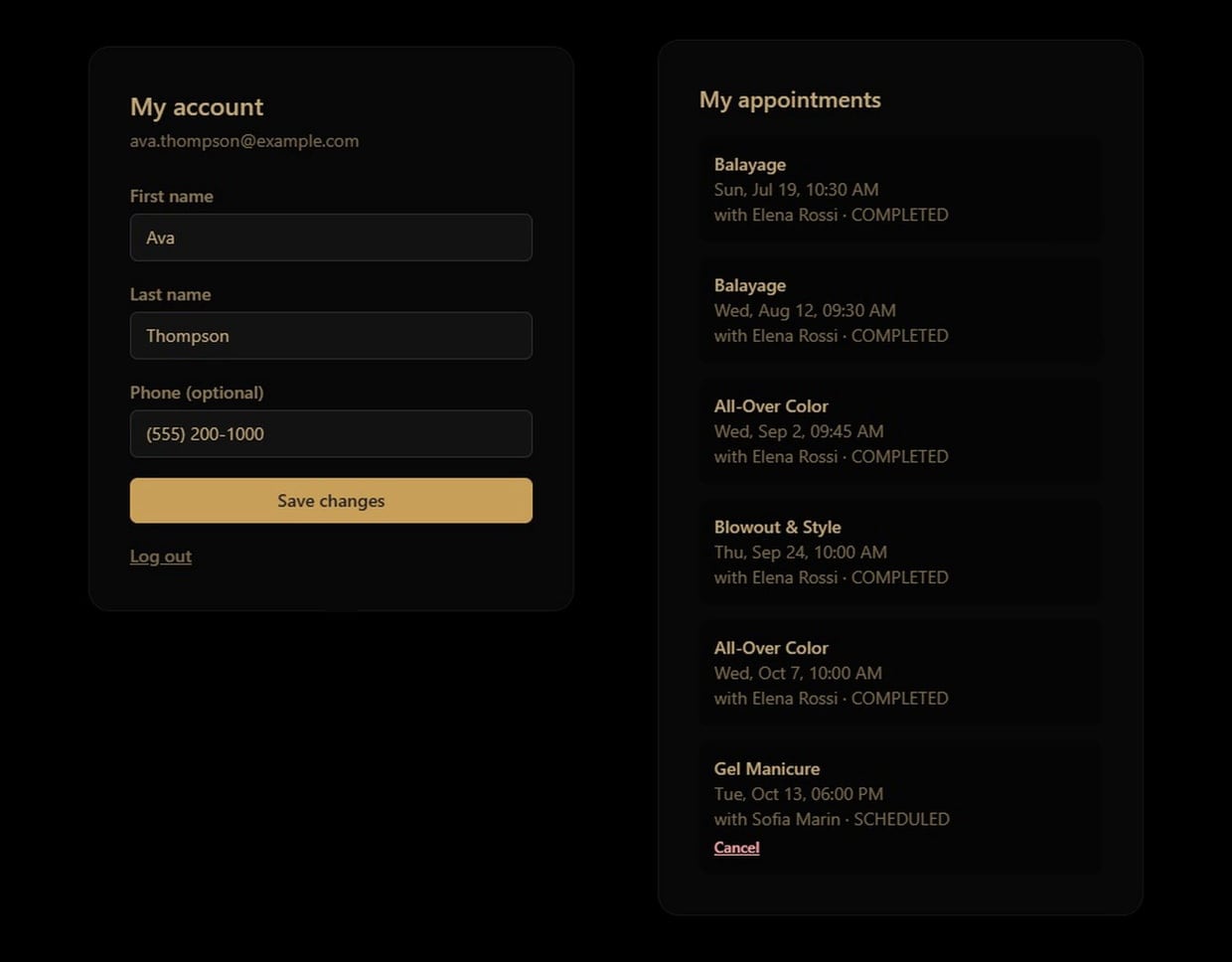
Task: Click the Thu, Sep 24, 10:00 AM date
Action: pos(801,553)
